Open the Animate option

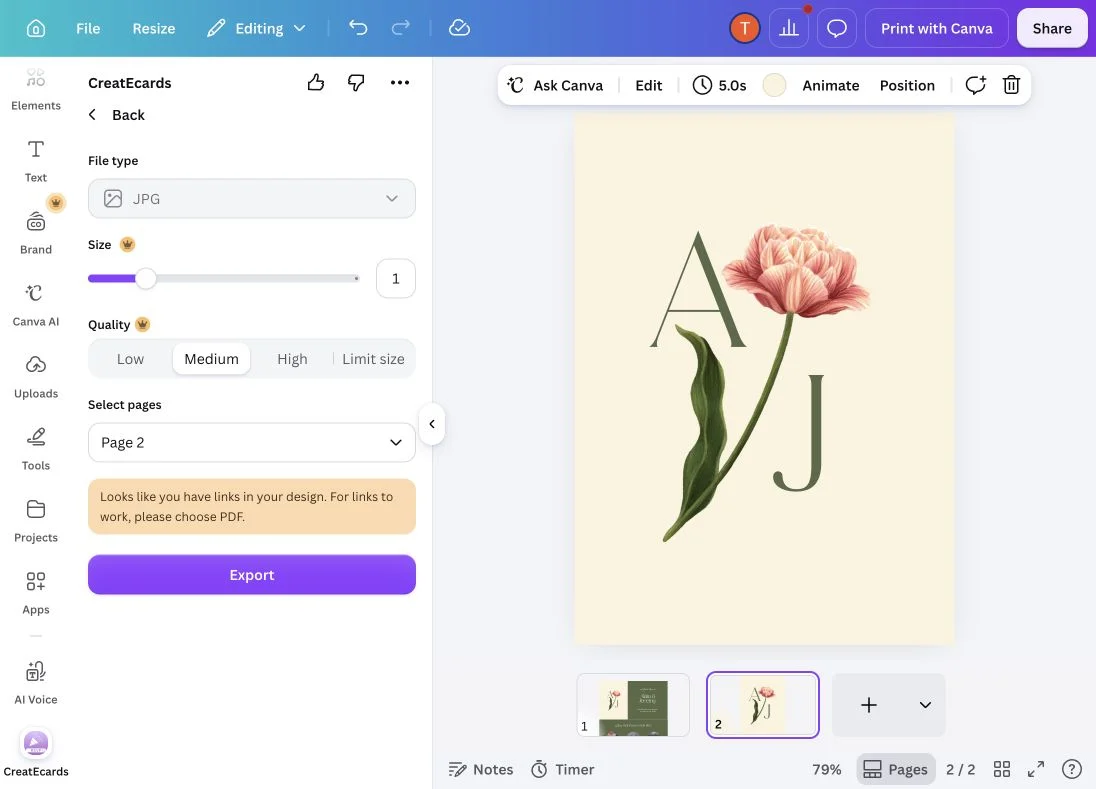tap(830, 85)
